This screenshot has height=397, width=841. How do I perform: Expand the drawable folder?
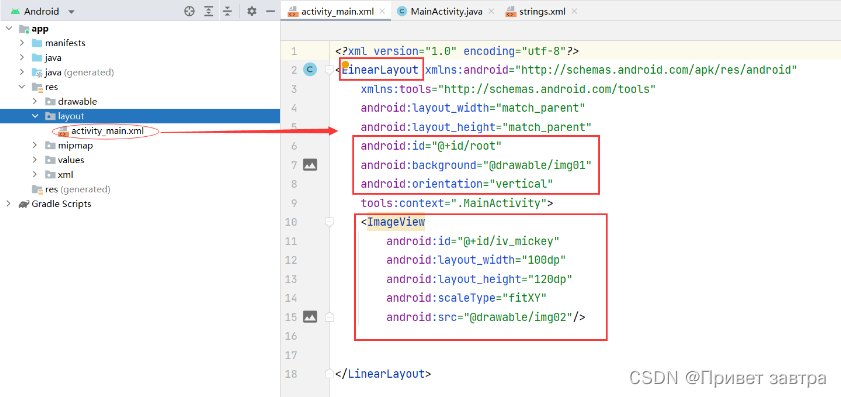(x=35, y=101)
